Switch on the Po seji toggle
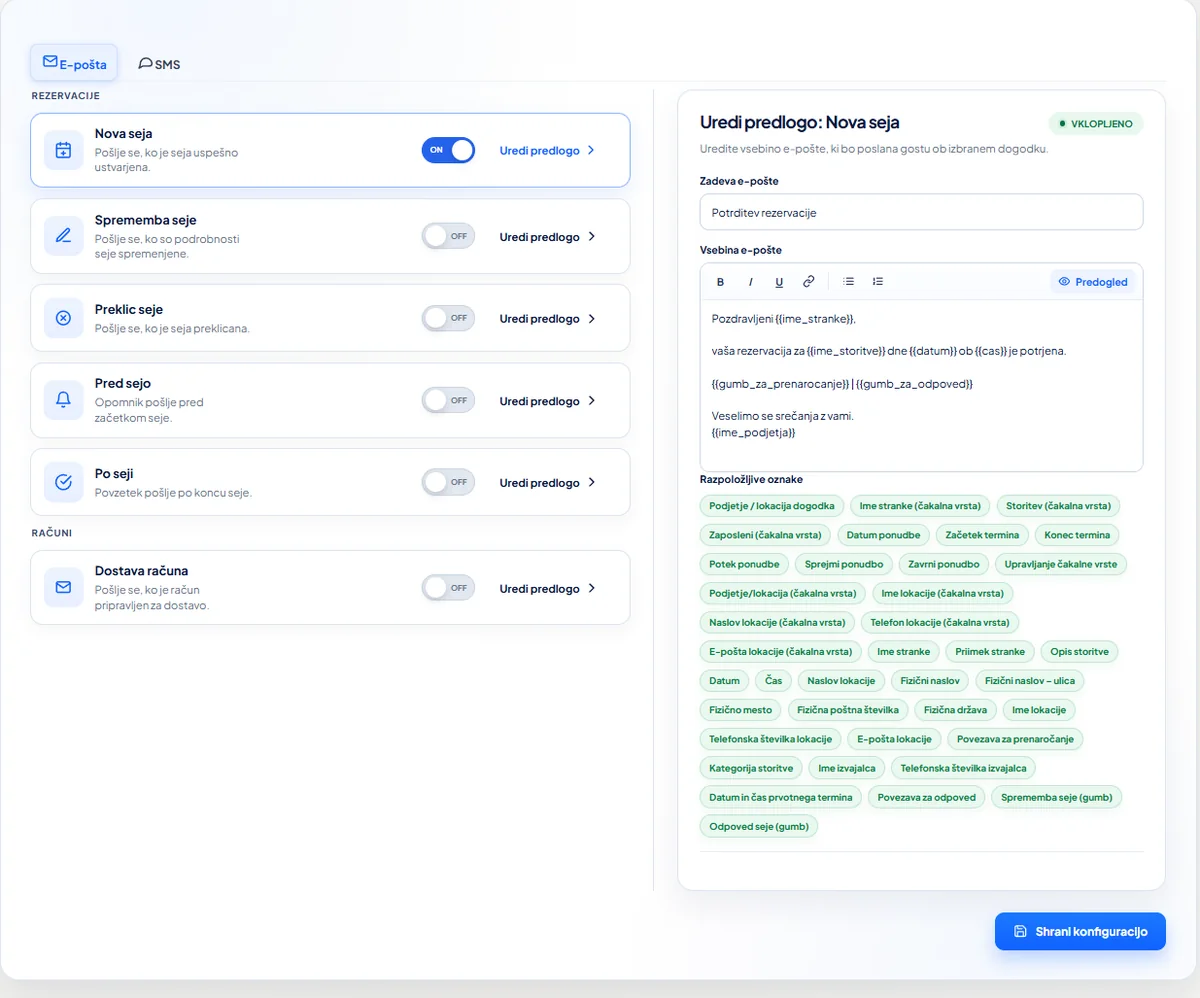Screen dimensions: 1200x998 pos(448,482)
